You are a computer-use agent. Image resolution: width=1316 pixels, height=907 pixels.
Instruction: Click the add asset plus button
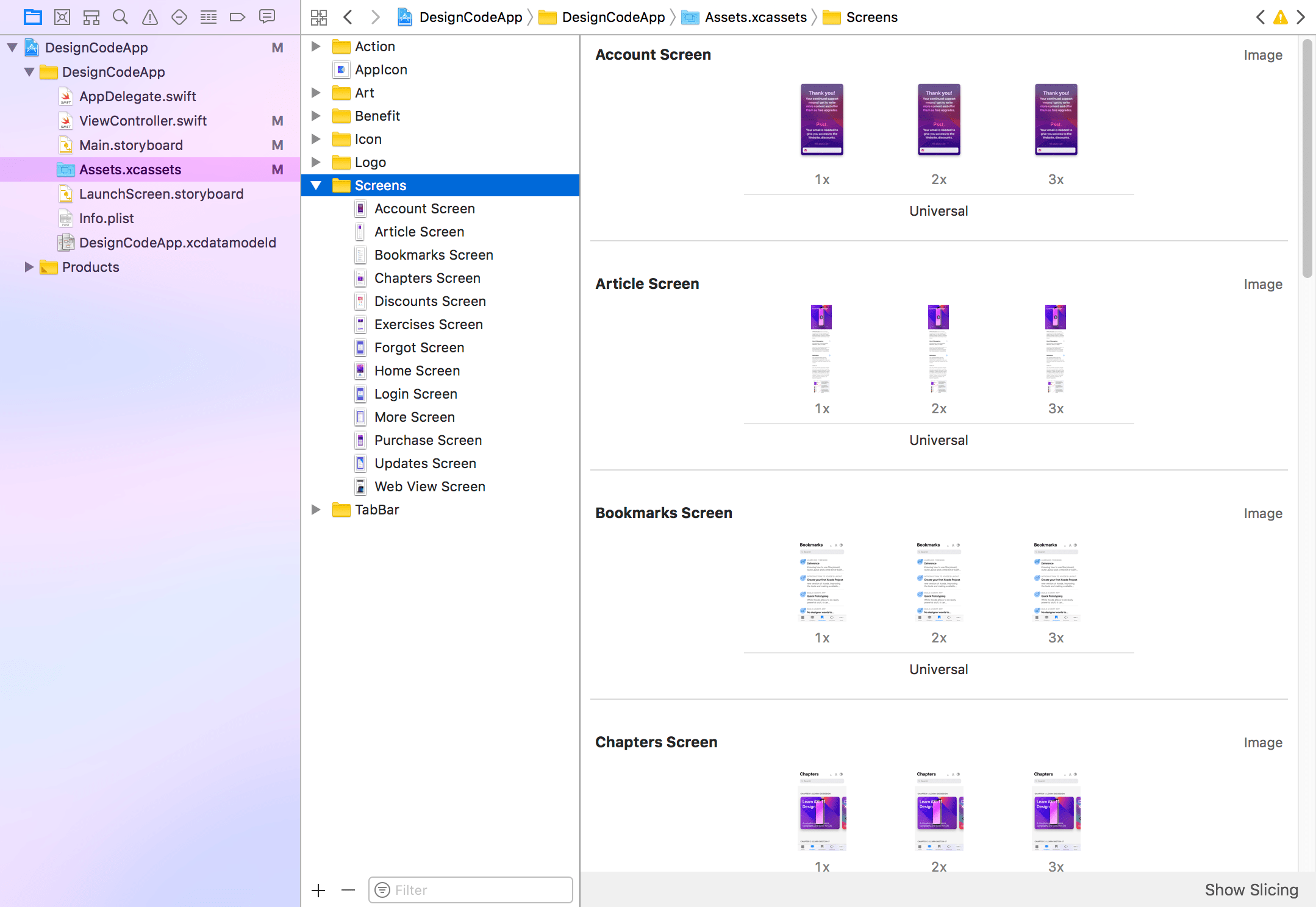click(x=318, y=889)
